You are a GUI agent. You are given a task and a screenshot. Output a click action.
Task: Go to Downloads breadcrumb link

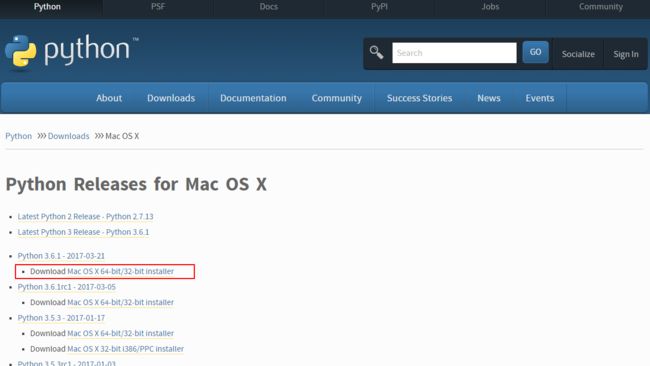pos(68,136)
